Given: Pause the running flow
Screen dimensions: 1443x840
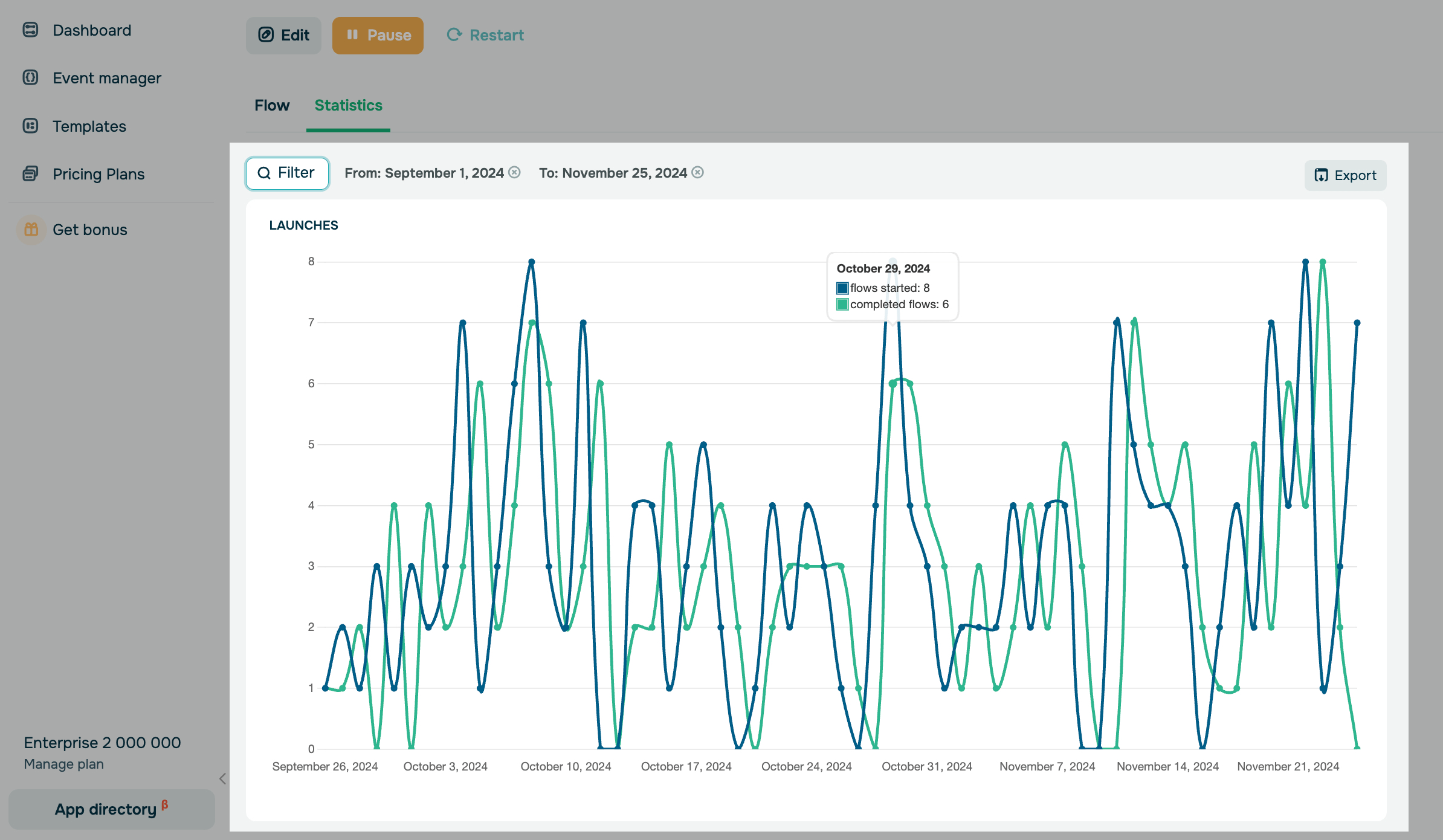Looking at the screenshot, I should 378,35.
